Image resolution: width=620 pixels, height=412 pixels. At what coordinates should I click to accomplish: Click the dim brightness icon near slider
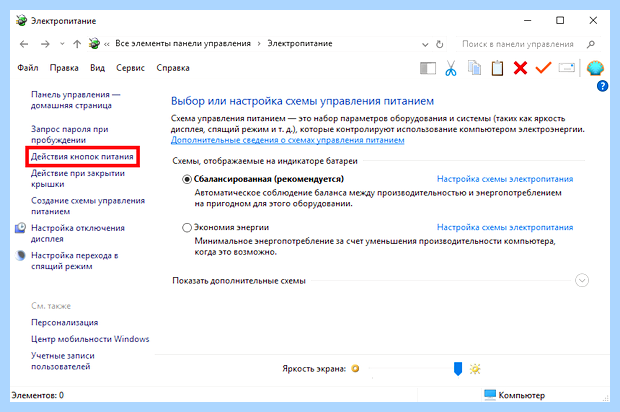355,369
